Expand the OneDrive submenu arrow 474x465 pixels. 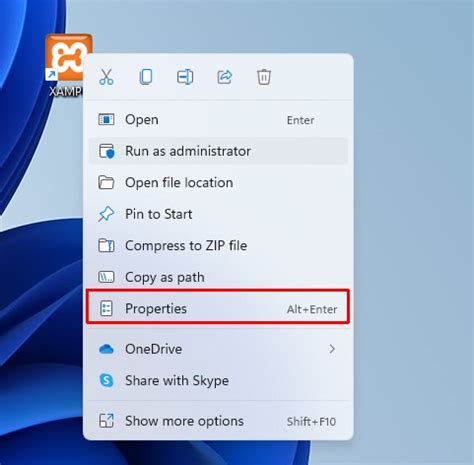point(332,349)
